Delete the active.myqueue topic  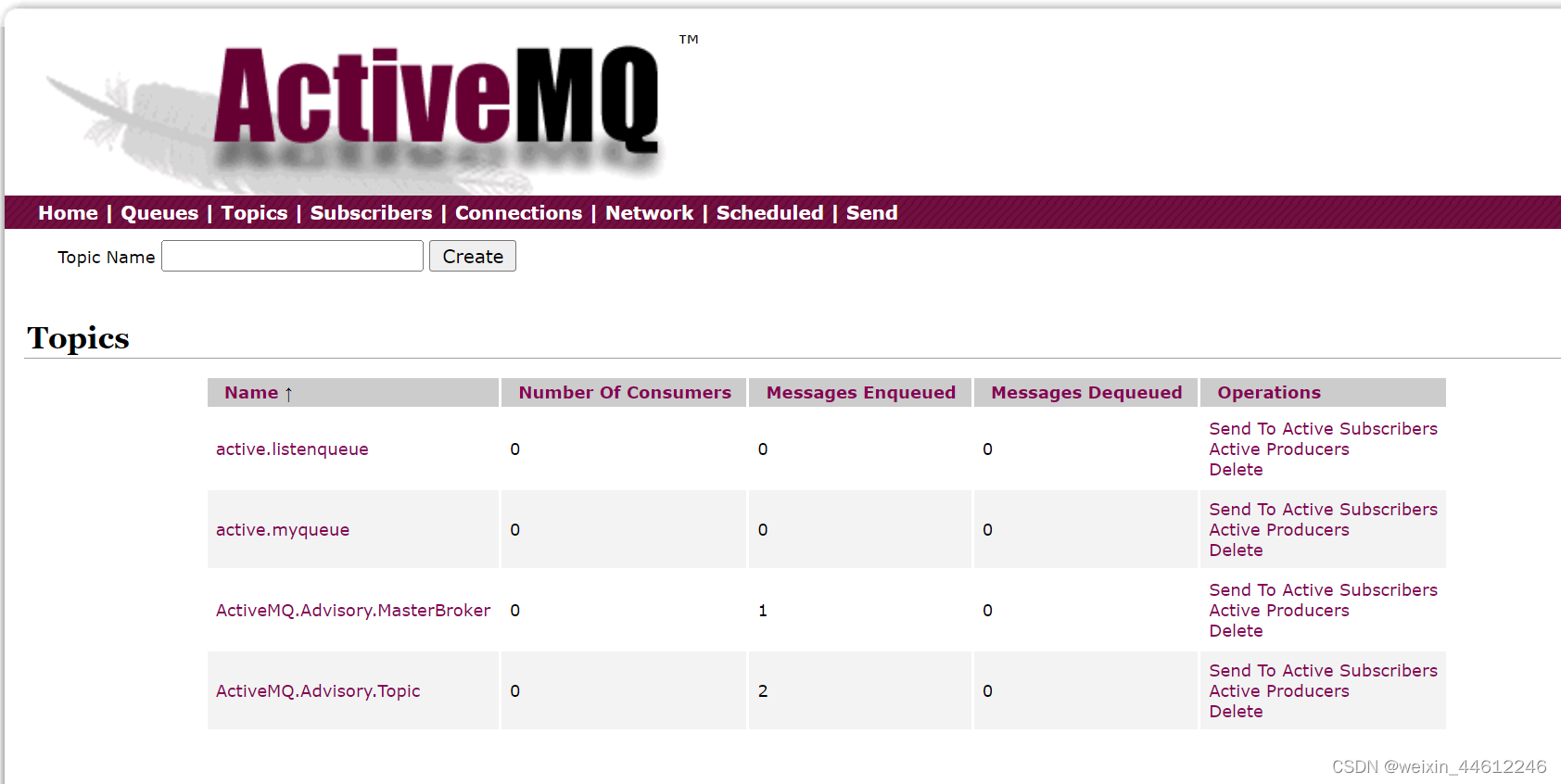tap(1236, 550)
